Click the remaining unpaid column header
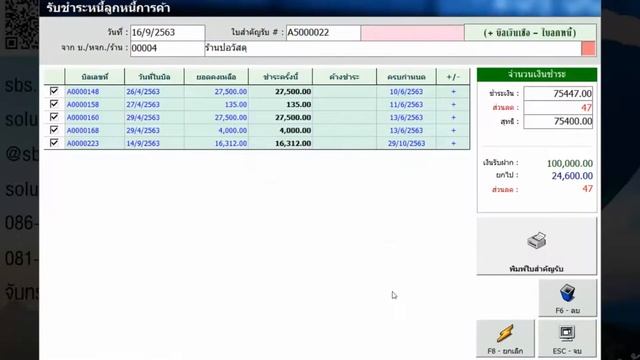This screenshot has height=360, width=640. tap(344, 77)
